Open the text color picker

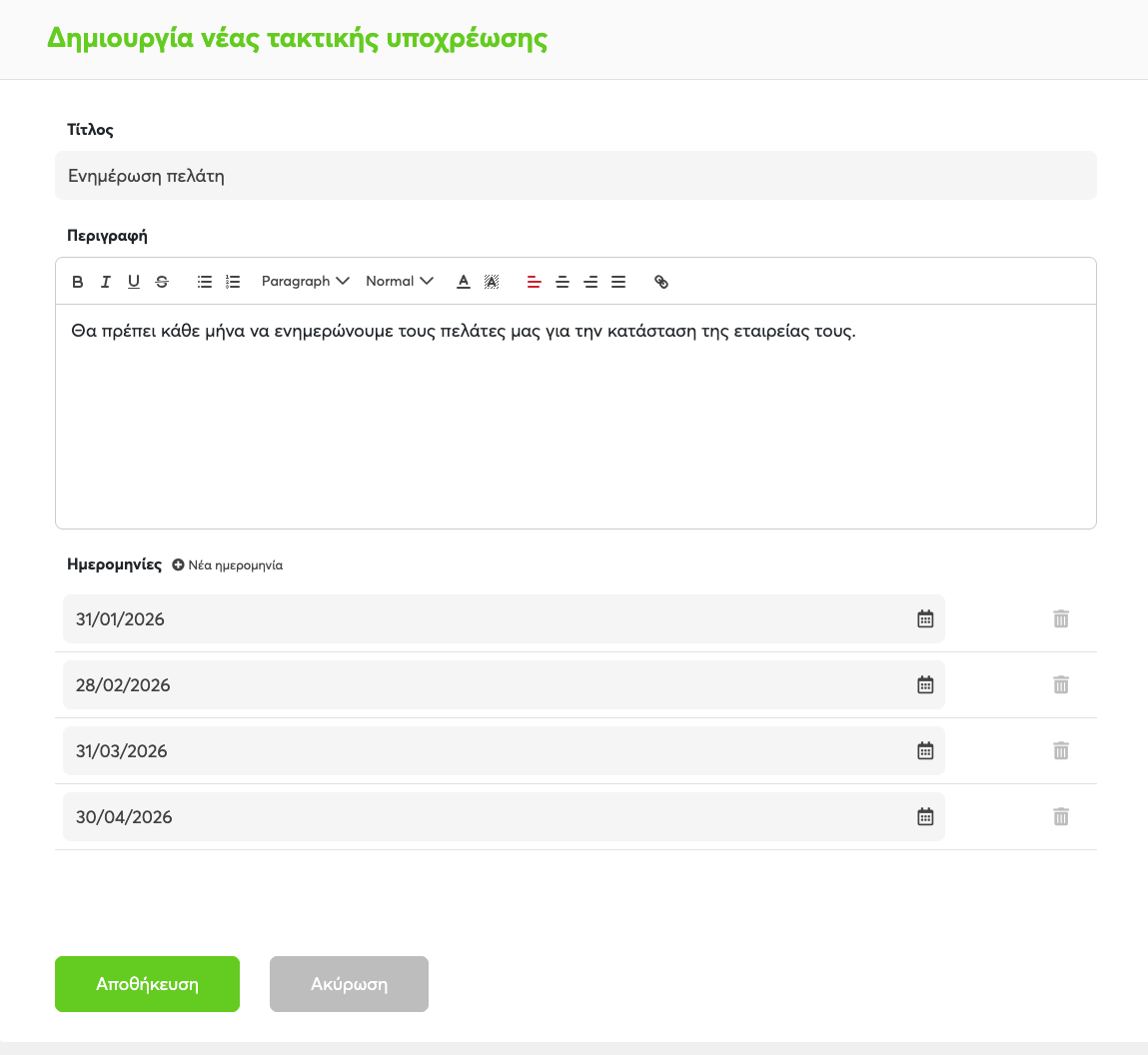tap(464, 282)
